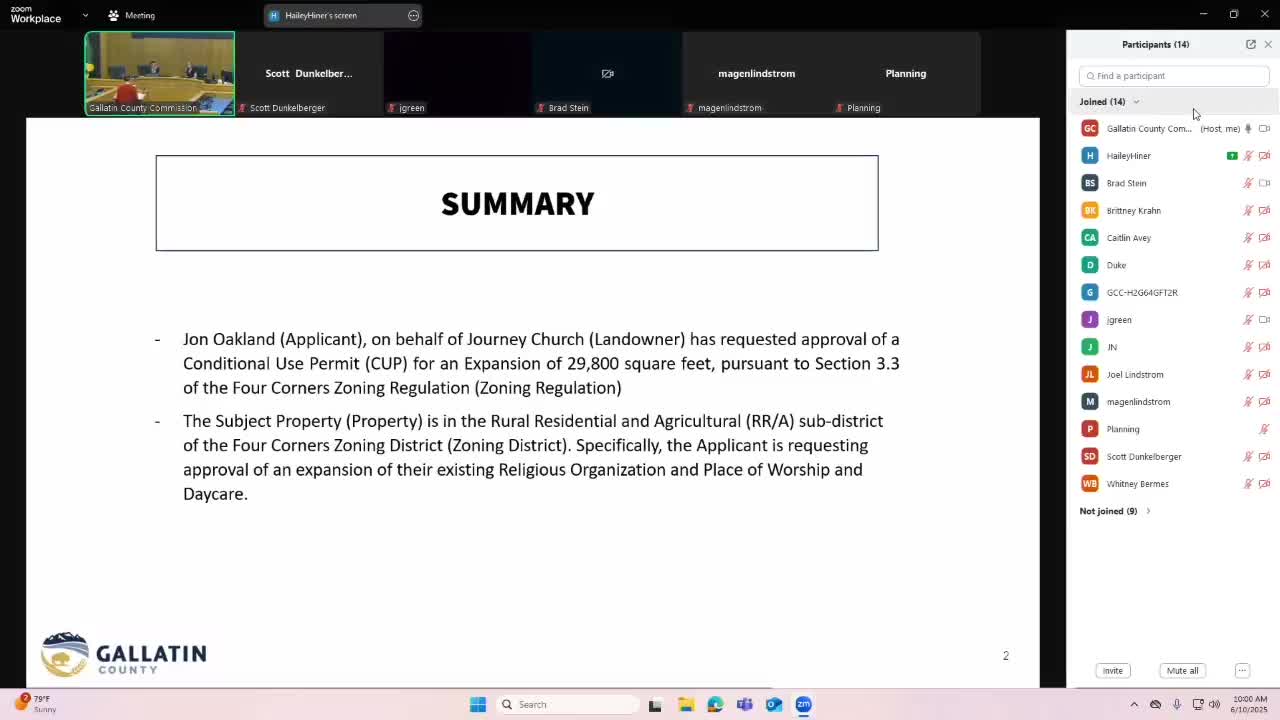Viewport: 1280px width, 720px height.
Task: Unmute HaileyHiner's microphone
Action: pyautogui.click(x=1248, y=156)
